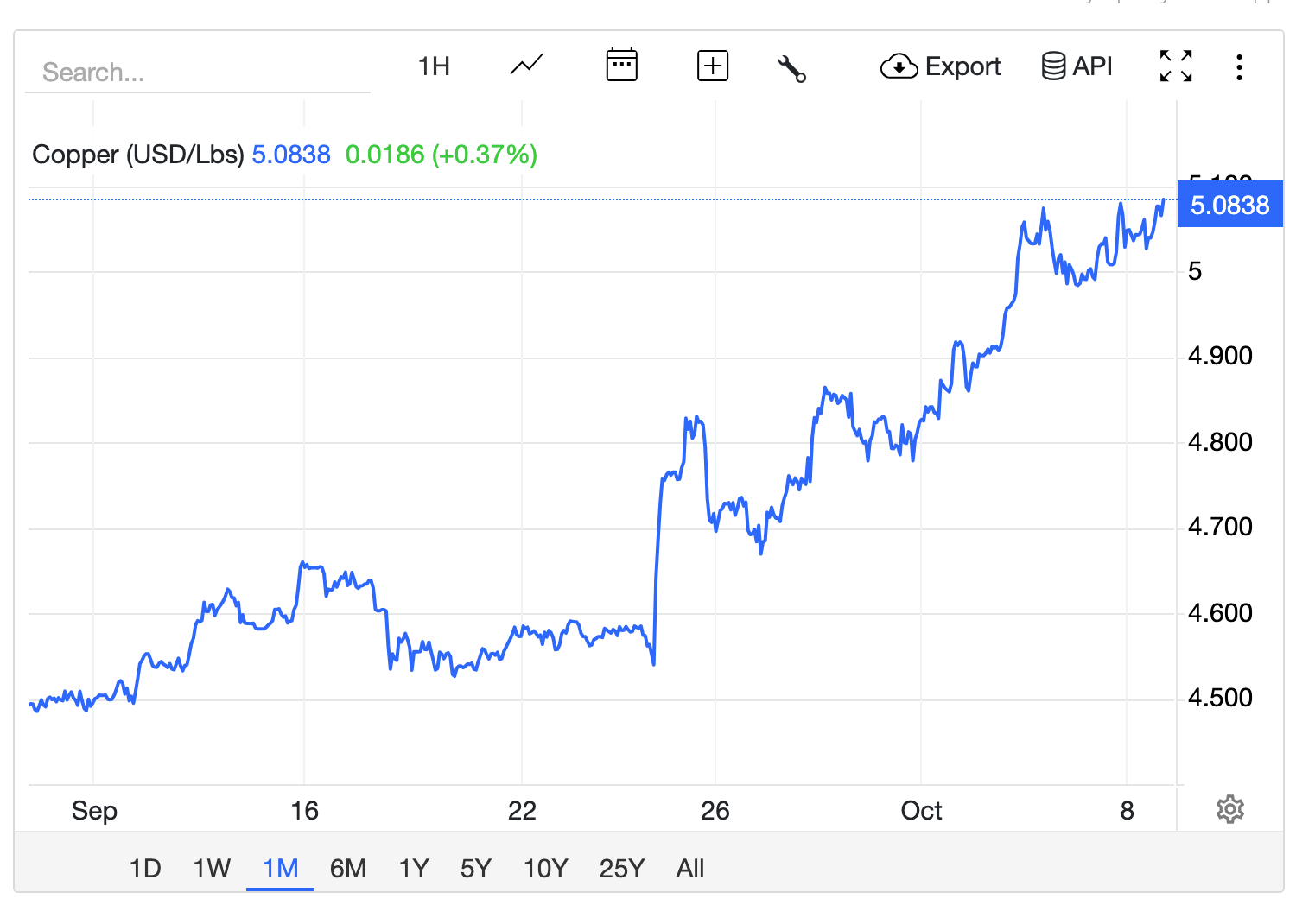Show All historical data

[689, 868]
